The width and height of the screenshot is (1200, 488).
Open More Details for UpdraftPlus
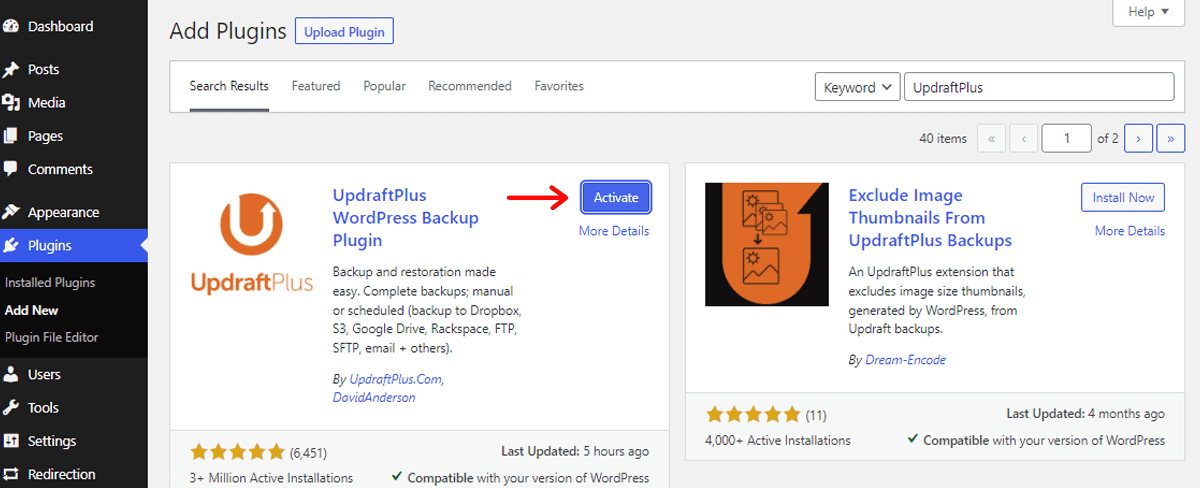pos(614,231)
